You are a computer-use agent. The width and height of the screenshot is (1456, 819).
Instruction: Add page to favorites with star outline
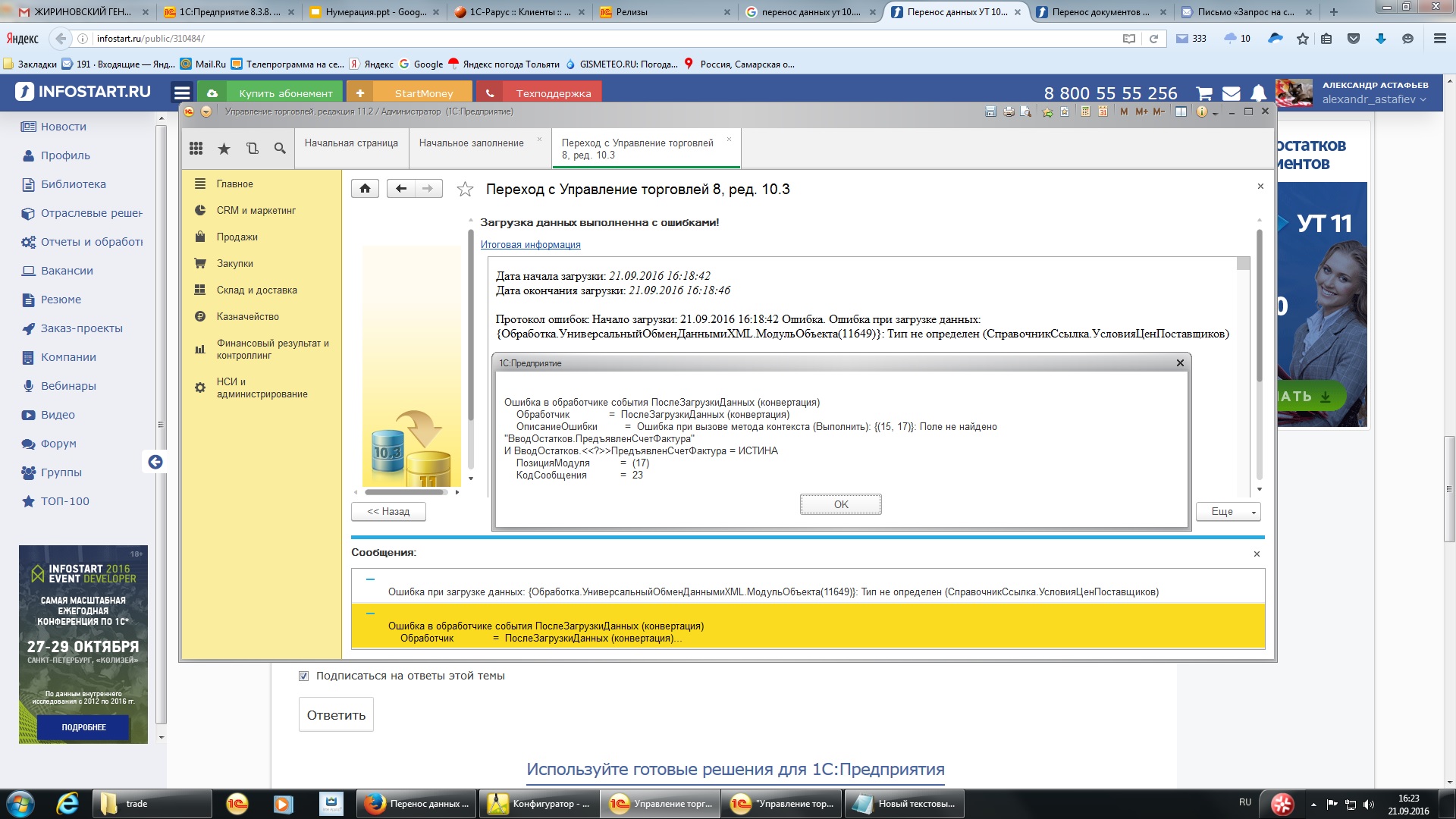pyautogui.click(x=465, y=189)
